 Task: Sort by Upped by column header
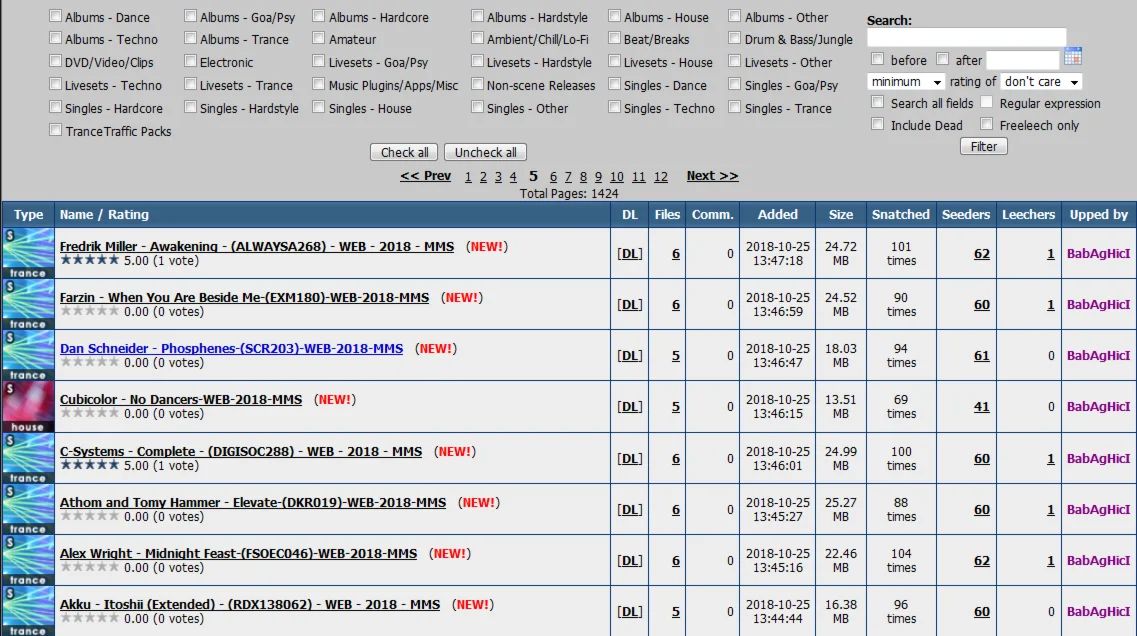click(1098, 214)
